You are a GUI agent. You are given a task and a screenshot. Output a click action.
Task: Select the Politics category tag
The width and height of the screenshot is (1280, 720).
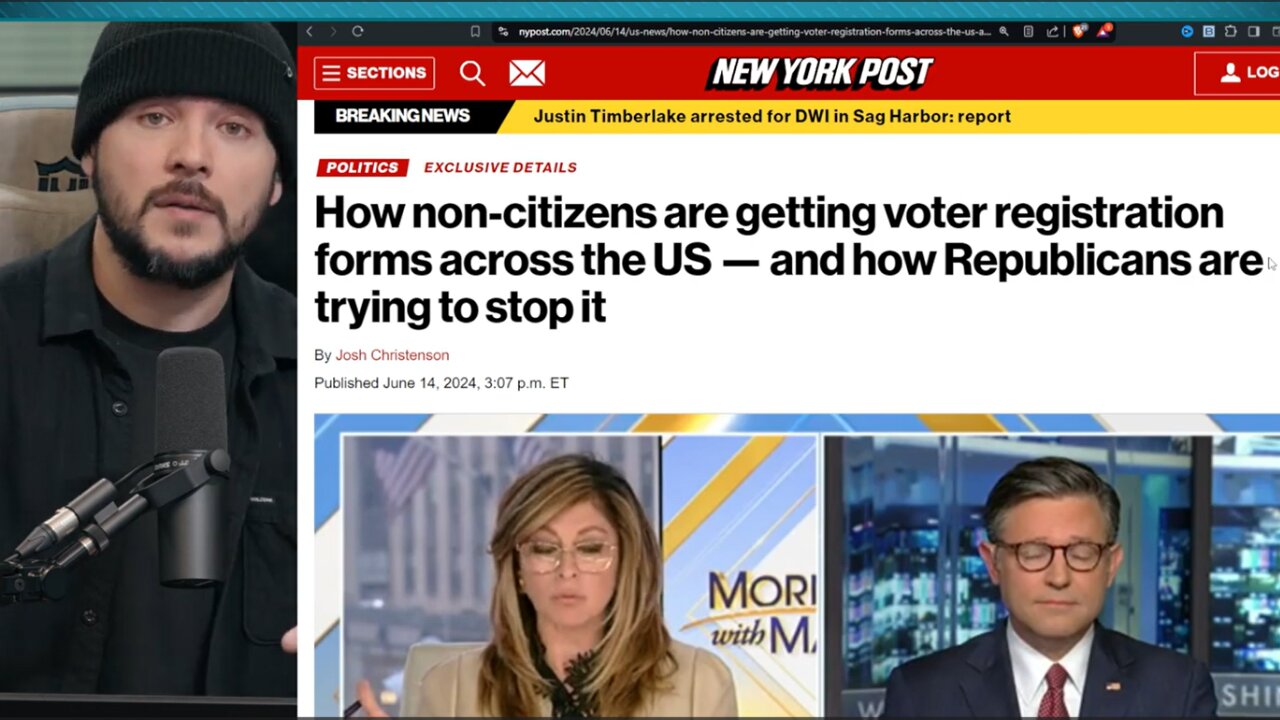[361, 167]
